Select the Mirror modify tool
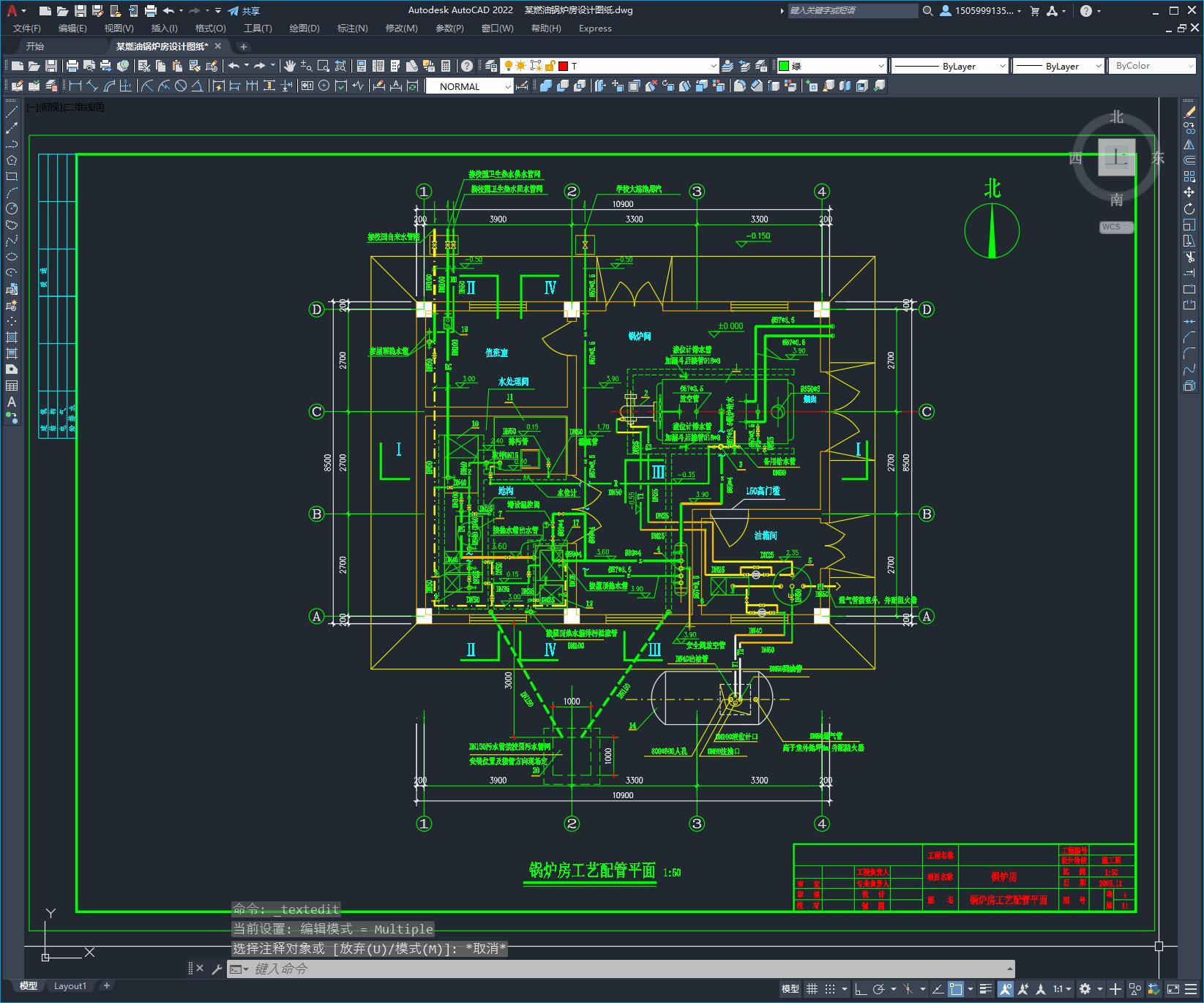The width and height of the screenshot is (1204, 1003). [1189, 144]
